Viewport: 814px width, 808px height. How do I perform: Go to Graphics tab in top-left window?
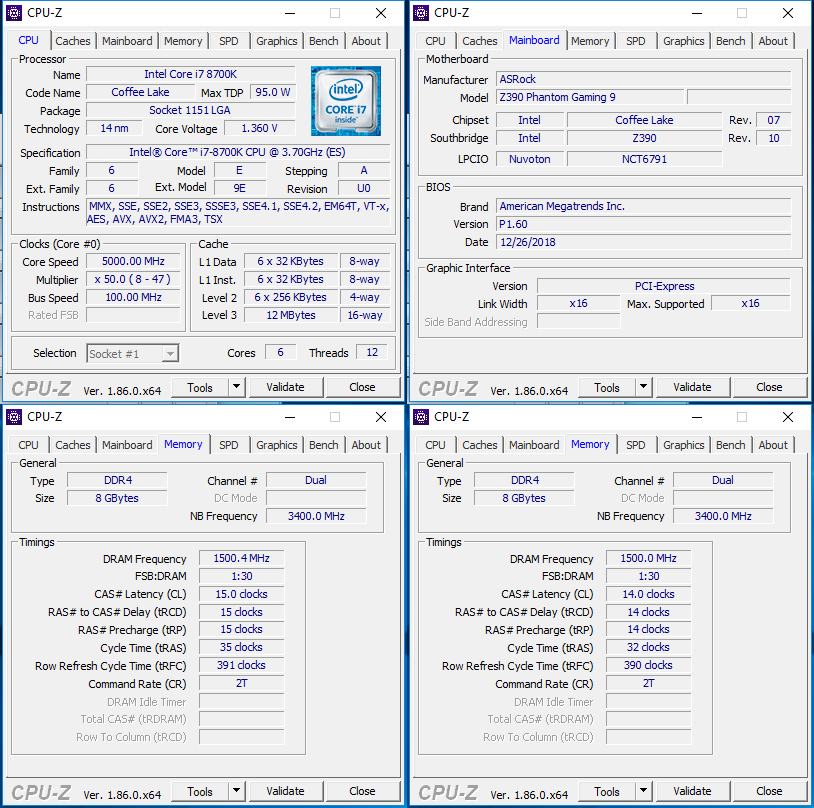[277, 41]
